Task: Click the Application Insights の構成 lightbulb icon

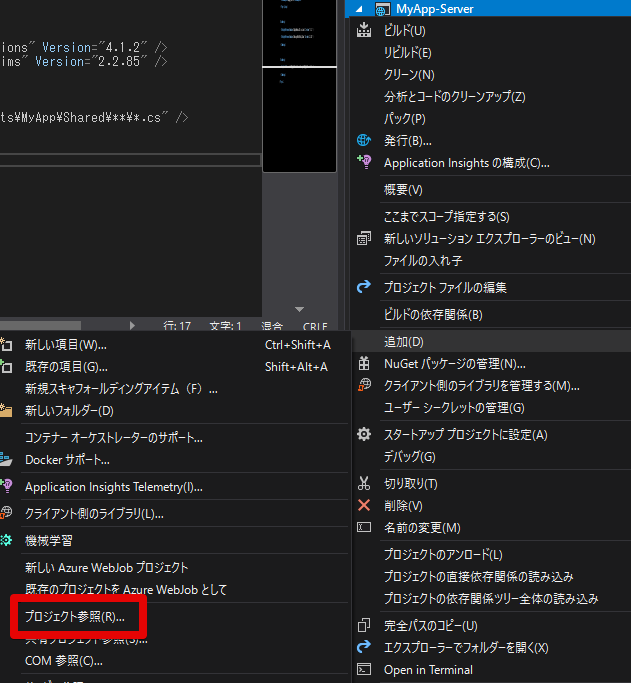Action: tap(364, 162)
